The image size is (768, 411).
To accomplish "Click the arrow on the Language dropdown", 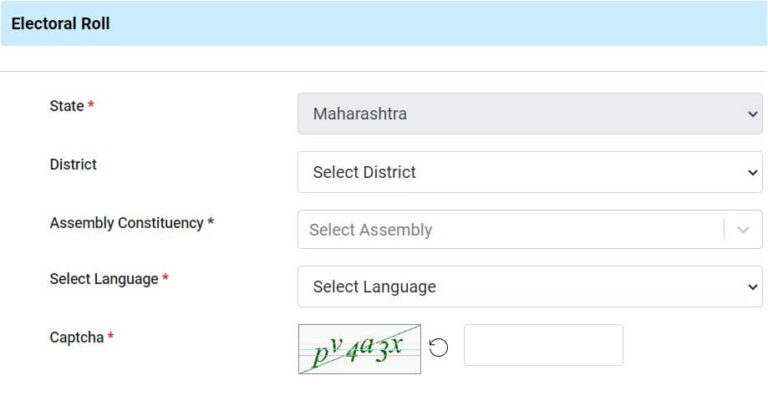I will [x=753, y=287].
